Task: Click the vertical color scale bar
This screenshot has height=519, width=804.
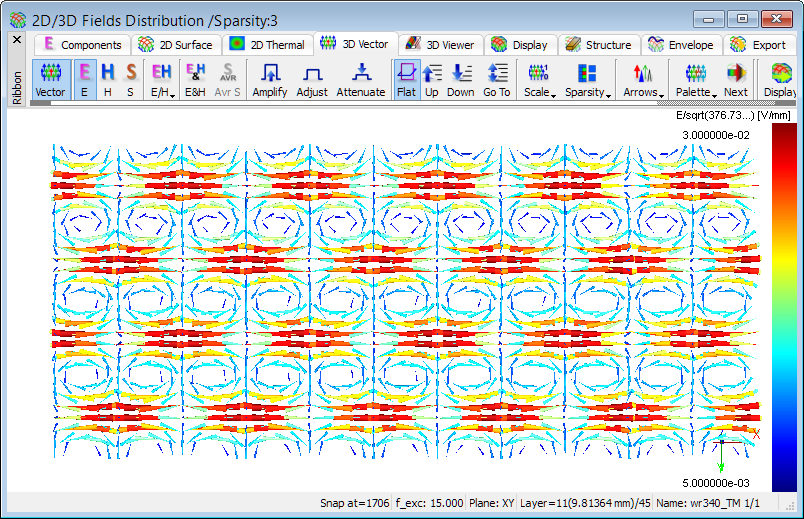Action: (785, 310)
